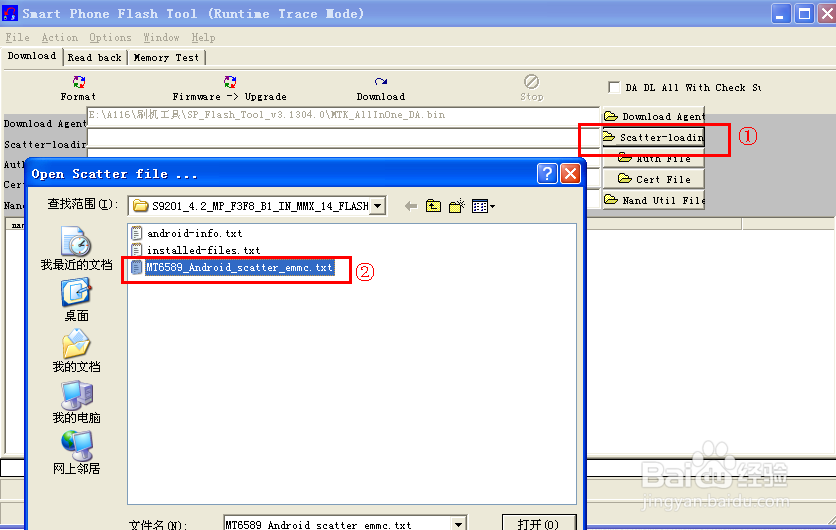Select MT6589_Android_scatter_emmc.txt file
This screenshot has height=530, width=836.
point(232,267)
